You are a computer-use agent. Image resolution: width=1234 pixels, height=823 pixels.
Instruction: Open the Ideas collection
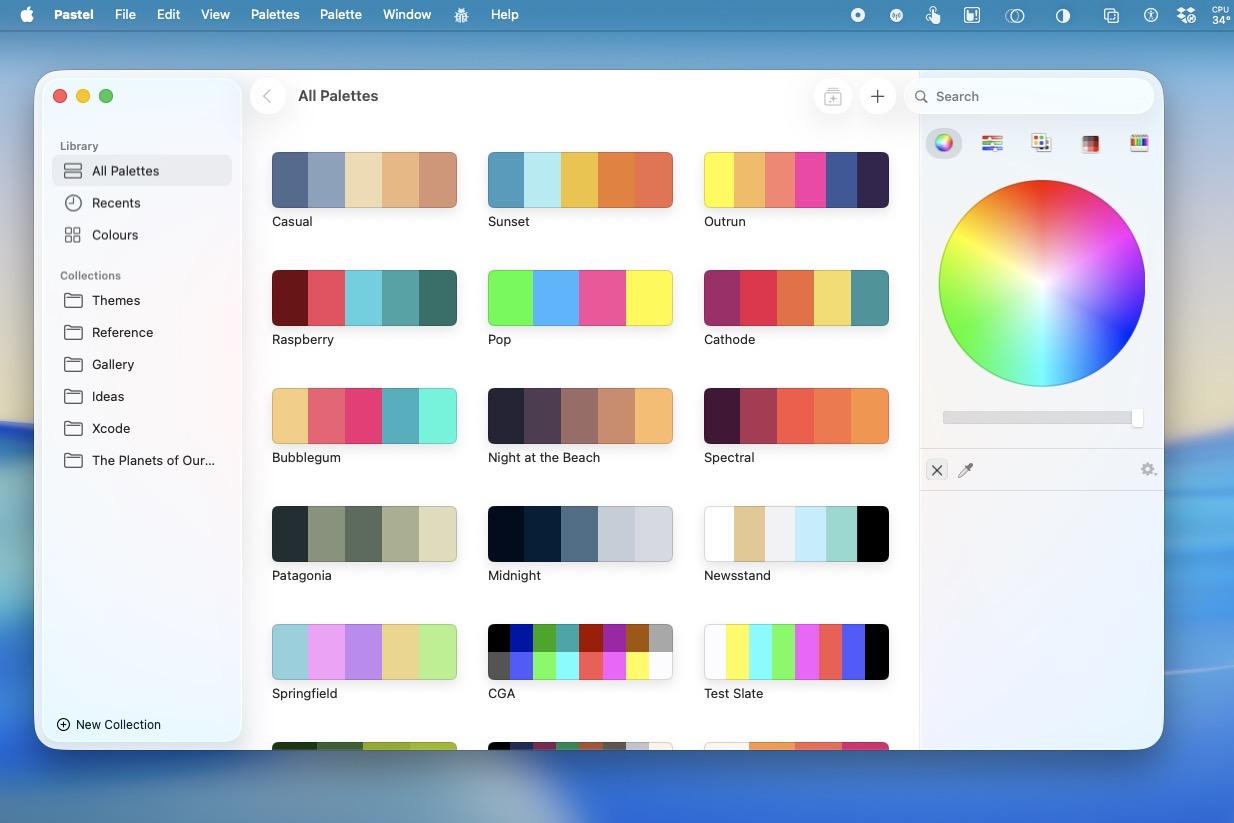[142, 396]
